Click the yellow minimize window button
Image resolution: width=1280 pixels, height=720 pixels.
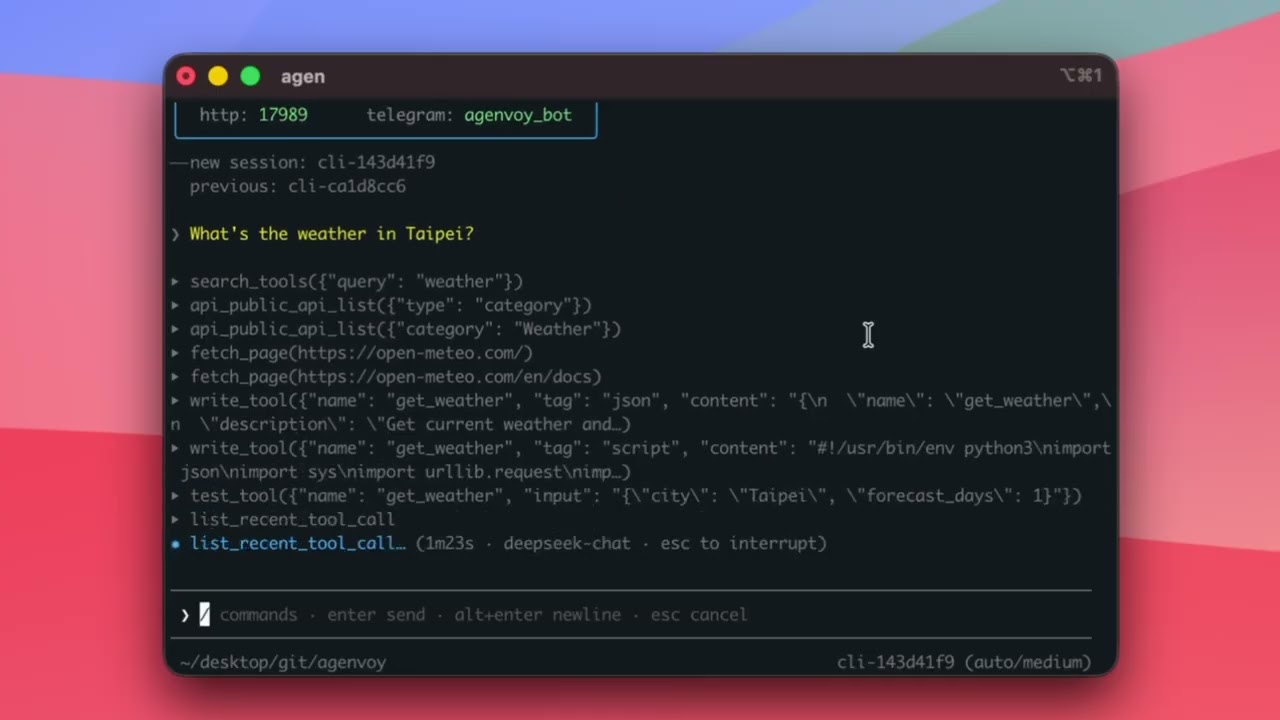coord(218,76)
